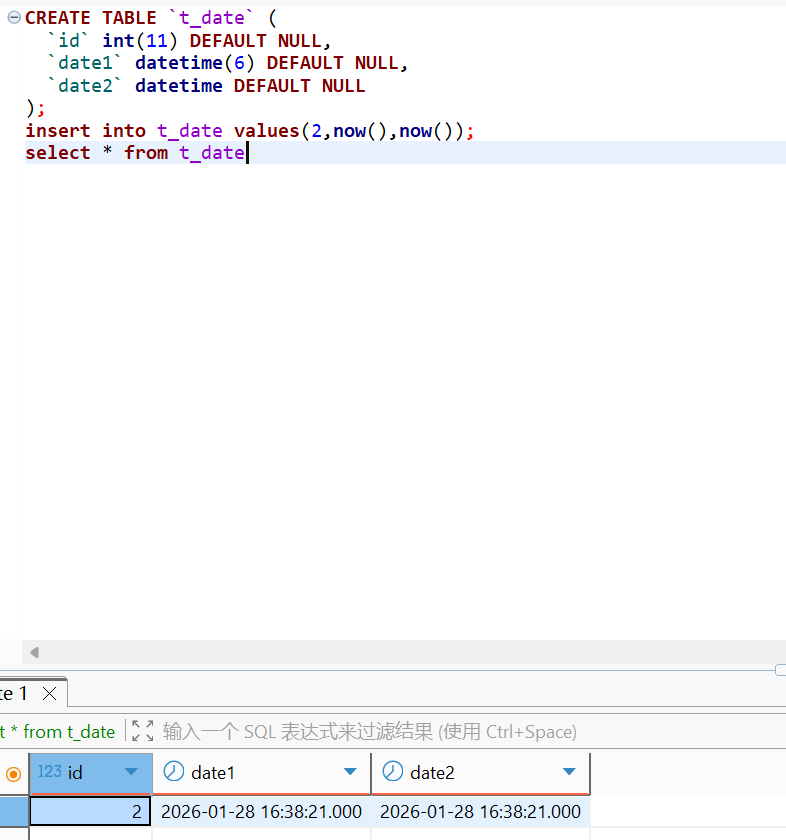786x840 pixels.
Task: Click the clock icon on date2 header
Action: pos(393,772)
